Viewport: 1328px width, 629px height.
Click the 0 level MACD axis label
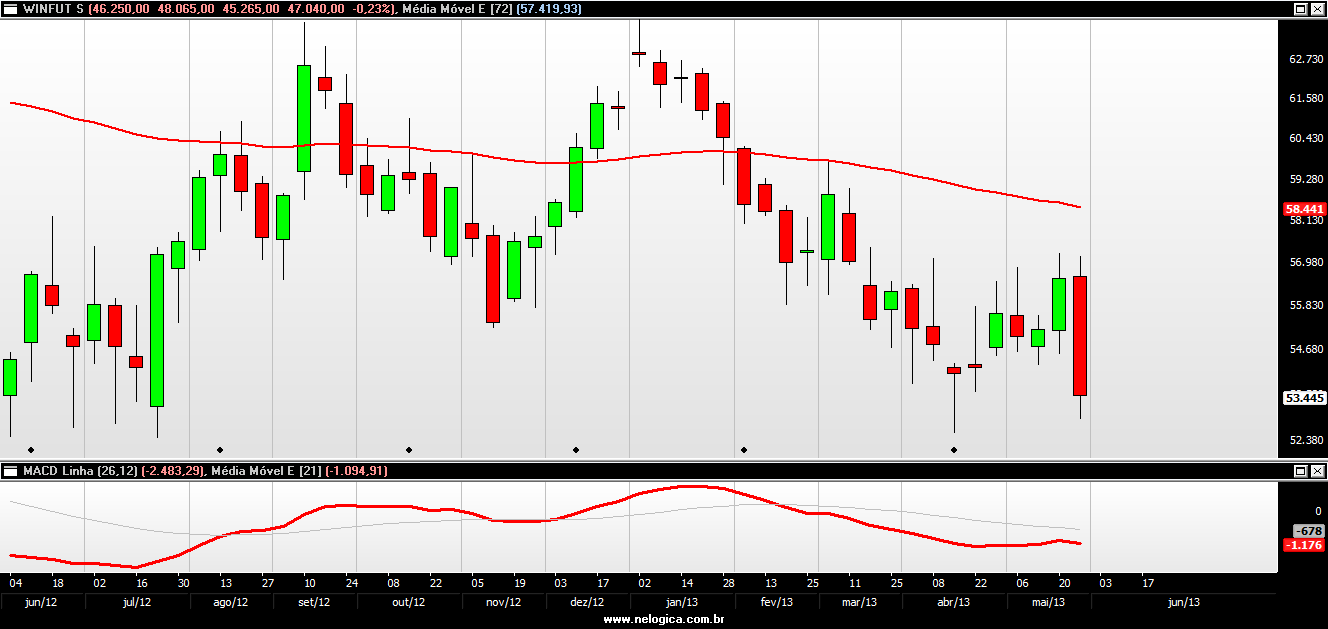tap(1318, 511)
